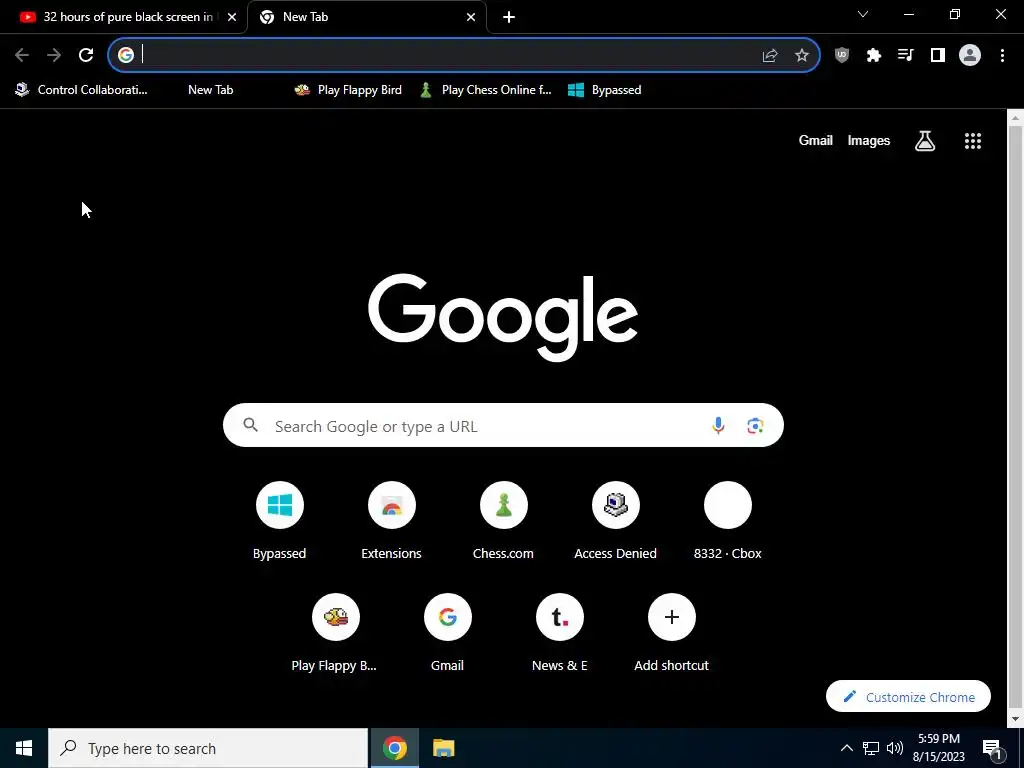This screenshot has height=768, width=1024.
Task: Open the Google apps grid
Action: [973, 141]
